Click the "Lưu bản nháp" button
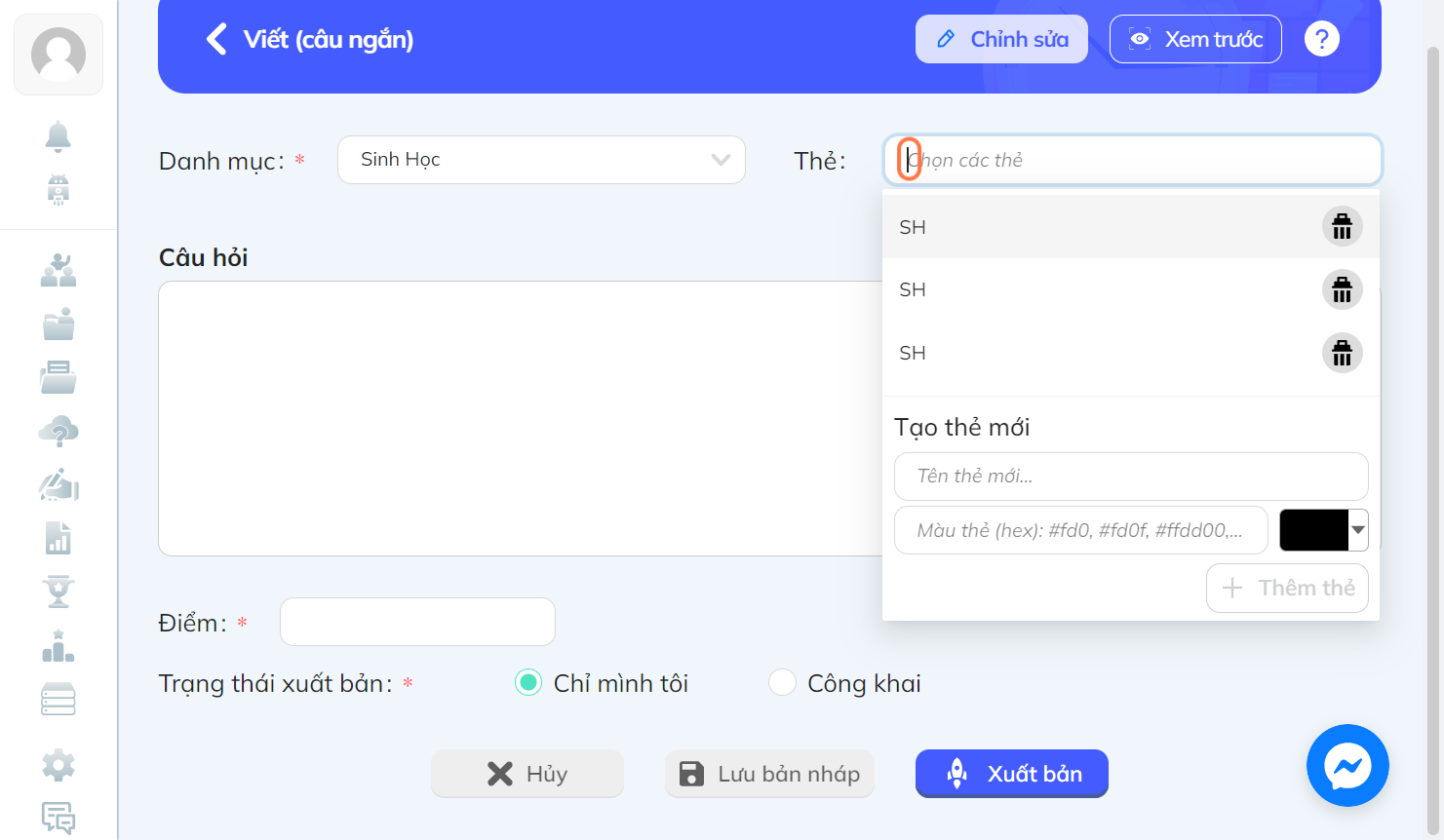The width and height of the screenshot is (1444, 840). click(769, 774)
